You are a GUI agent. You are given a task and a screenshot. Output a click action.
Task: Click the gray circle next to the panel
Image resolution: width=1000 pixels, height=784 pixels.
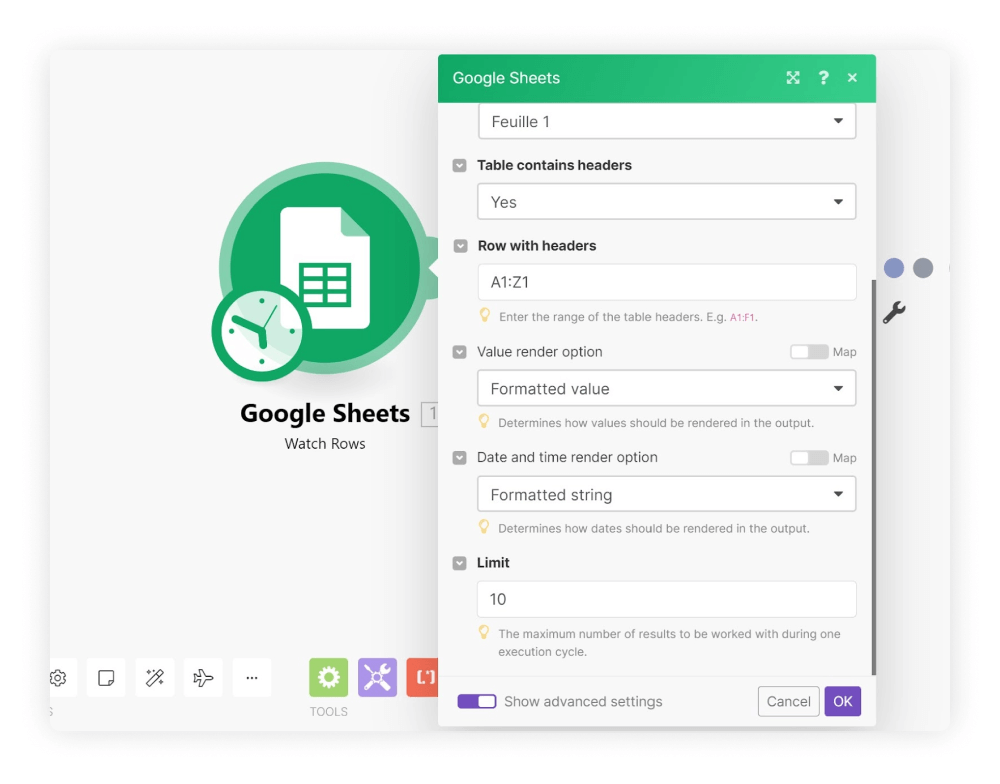click(923, 268)
